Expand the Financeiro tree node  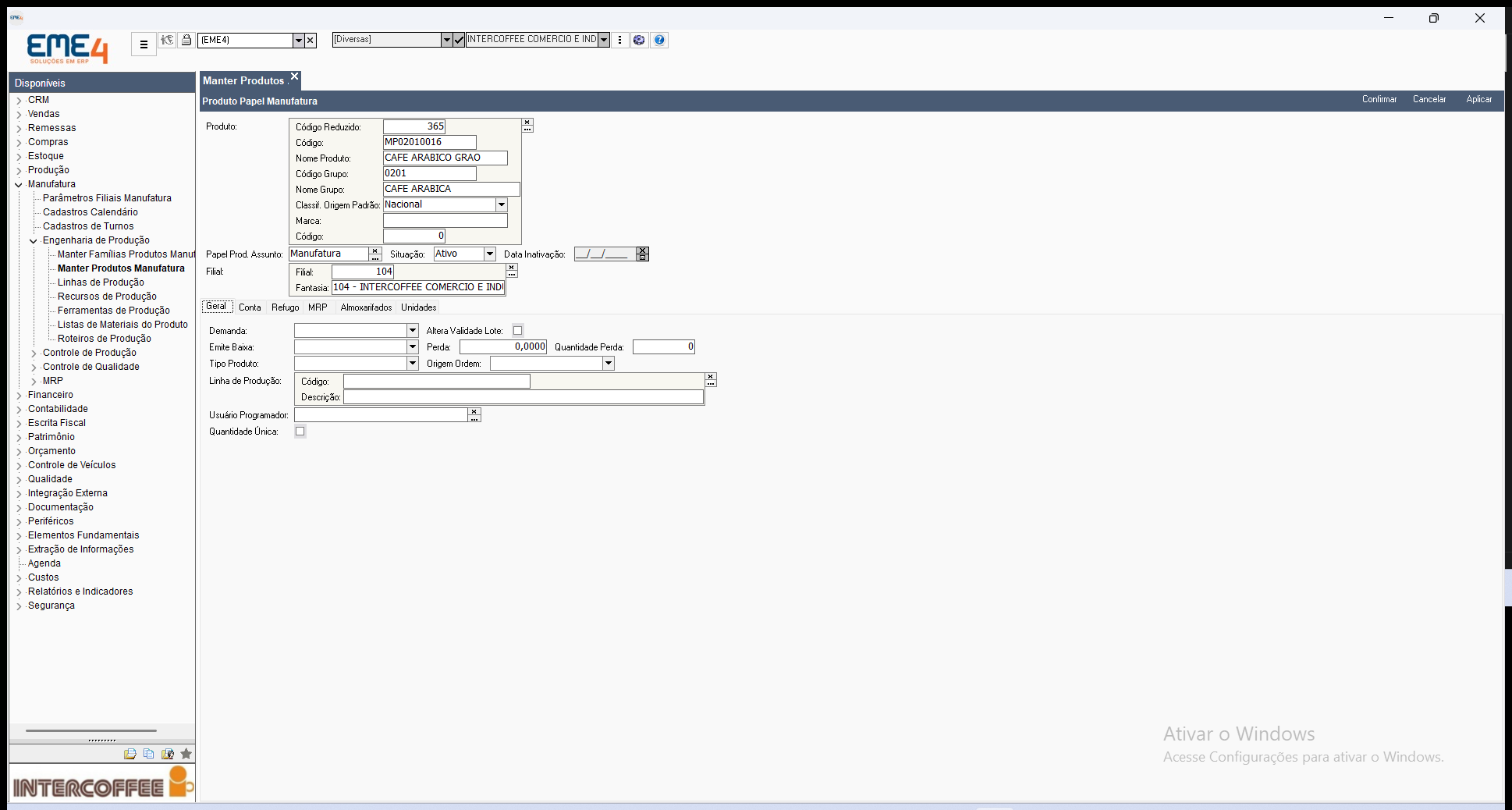(x=20, y=396)
